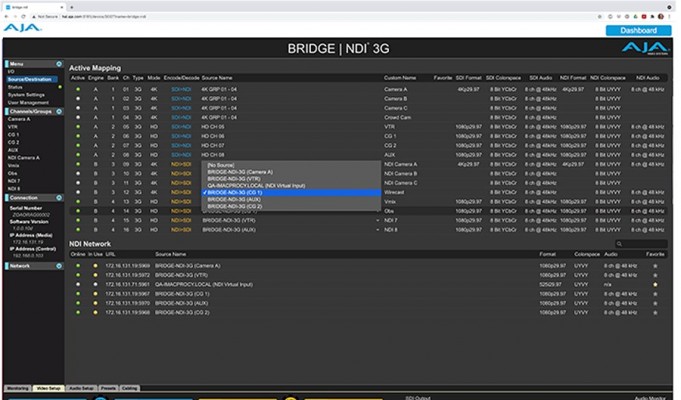Click the NDI Network search magnifier icon

[619, 244]
